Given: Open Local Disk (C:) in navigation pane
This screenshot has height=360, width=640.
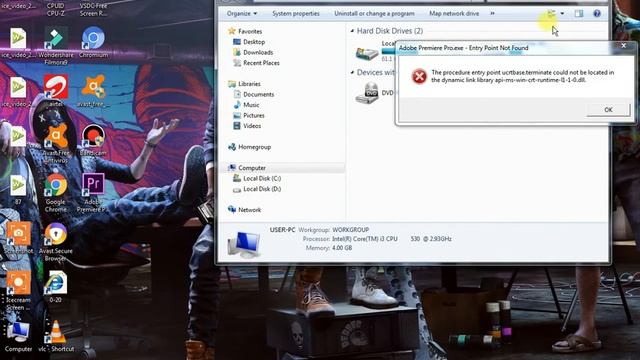Looking at the screenshot, I should click(256, 178).
